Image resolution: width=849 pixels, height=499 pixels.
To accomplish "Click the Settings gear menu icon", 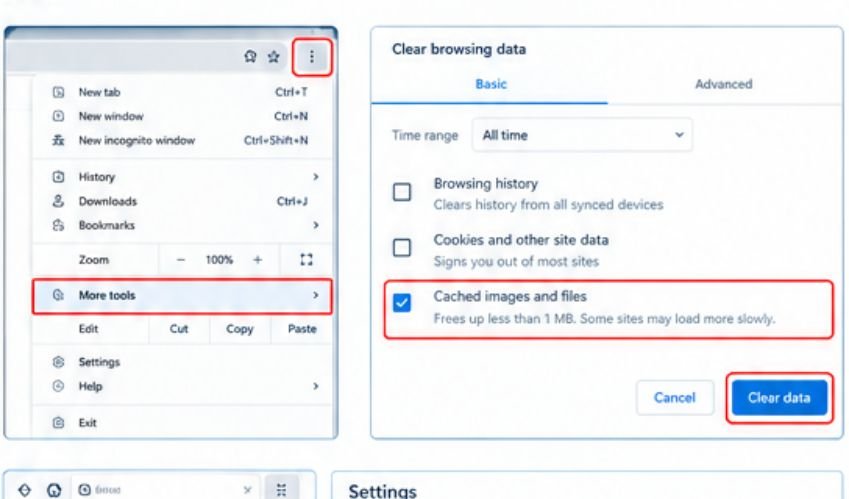I will pyautogui.click(x=58, y=362).
